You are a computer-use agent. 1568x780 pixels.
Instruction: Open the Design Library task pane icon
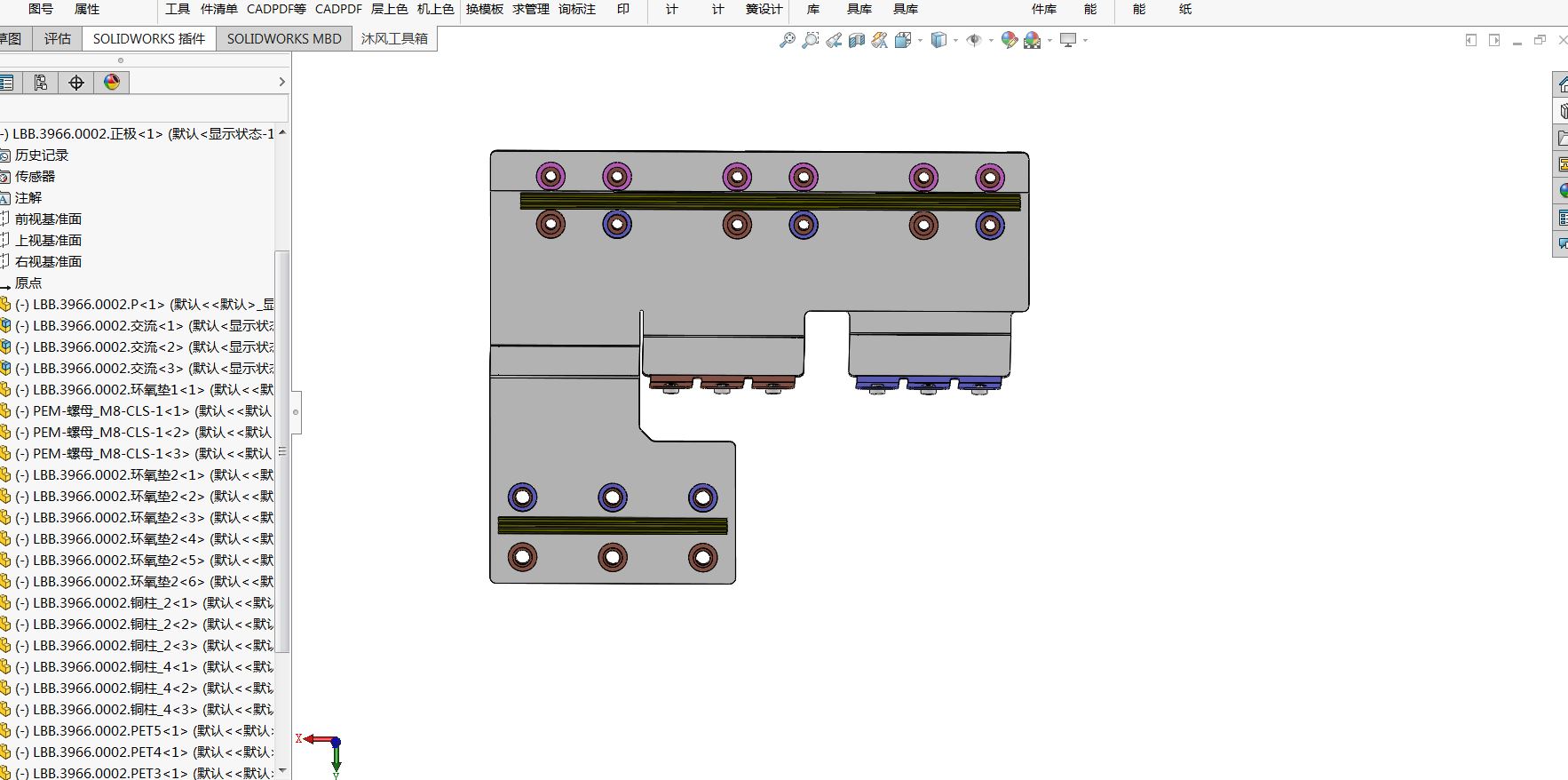tap(1562, 111)
